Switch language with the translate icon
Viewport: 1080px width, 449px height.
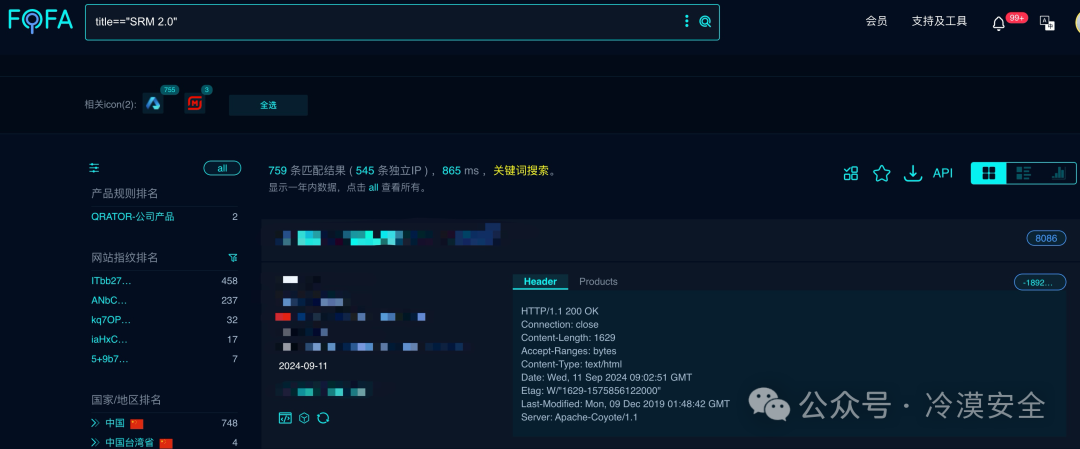[1047, 23]
